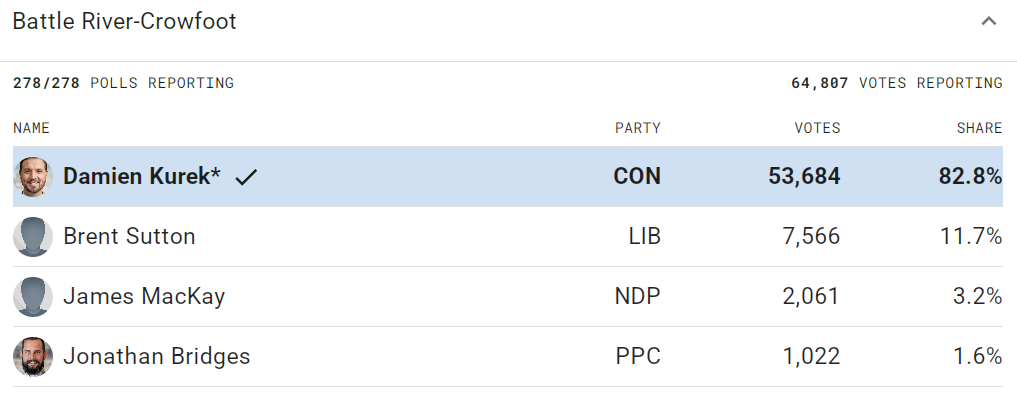Click the winner checkmark beside Damien Kurek
This screenshot has width=1017, height=395.
[246, 177]
